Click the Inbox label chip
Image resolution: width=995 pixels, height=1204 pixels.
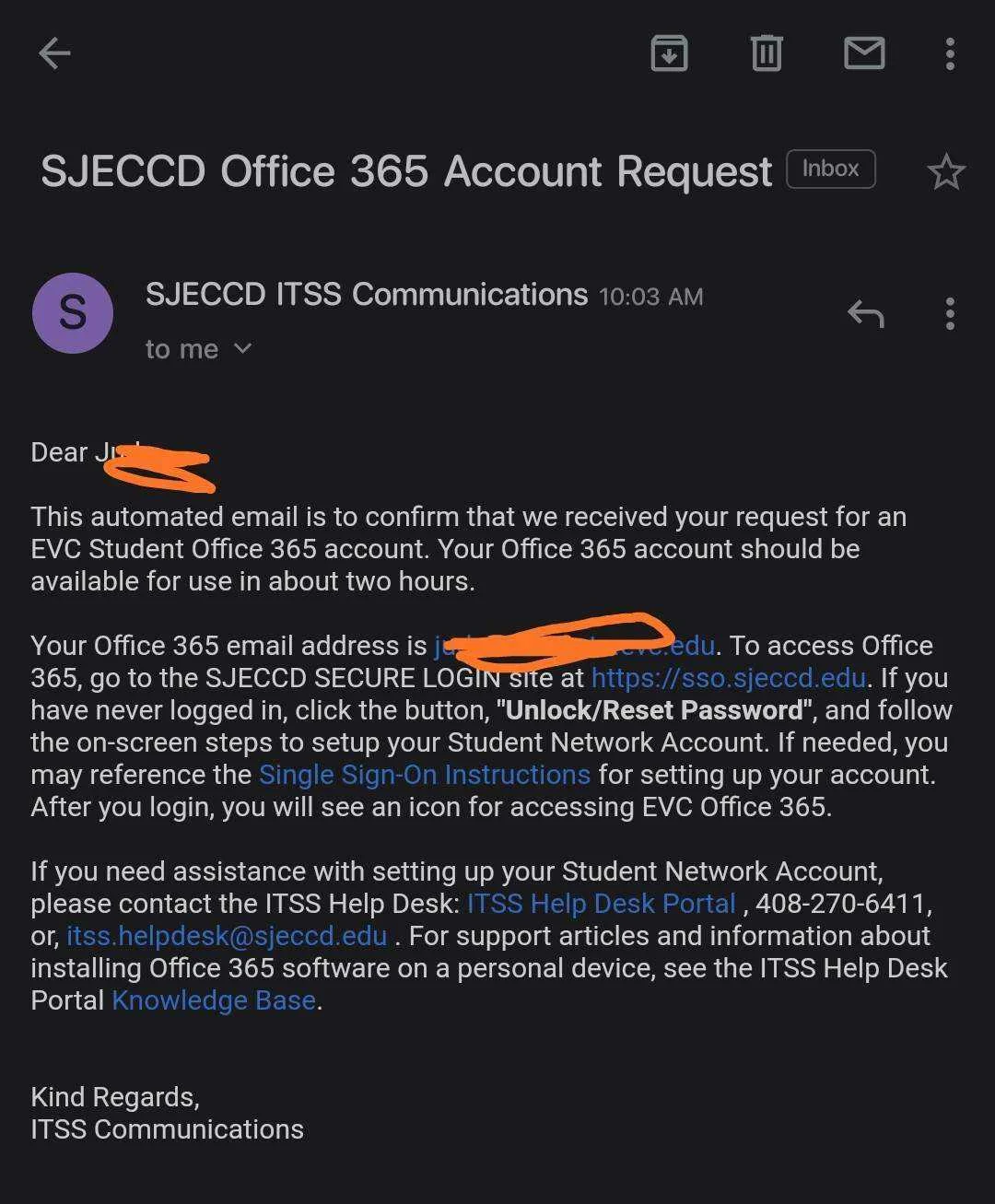830,169
